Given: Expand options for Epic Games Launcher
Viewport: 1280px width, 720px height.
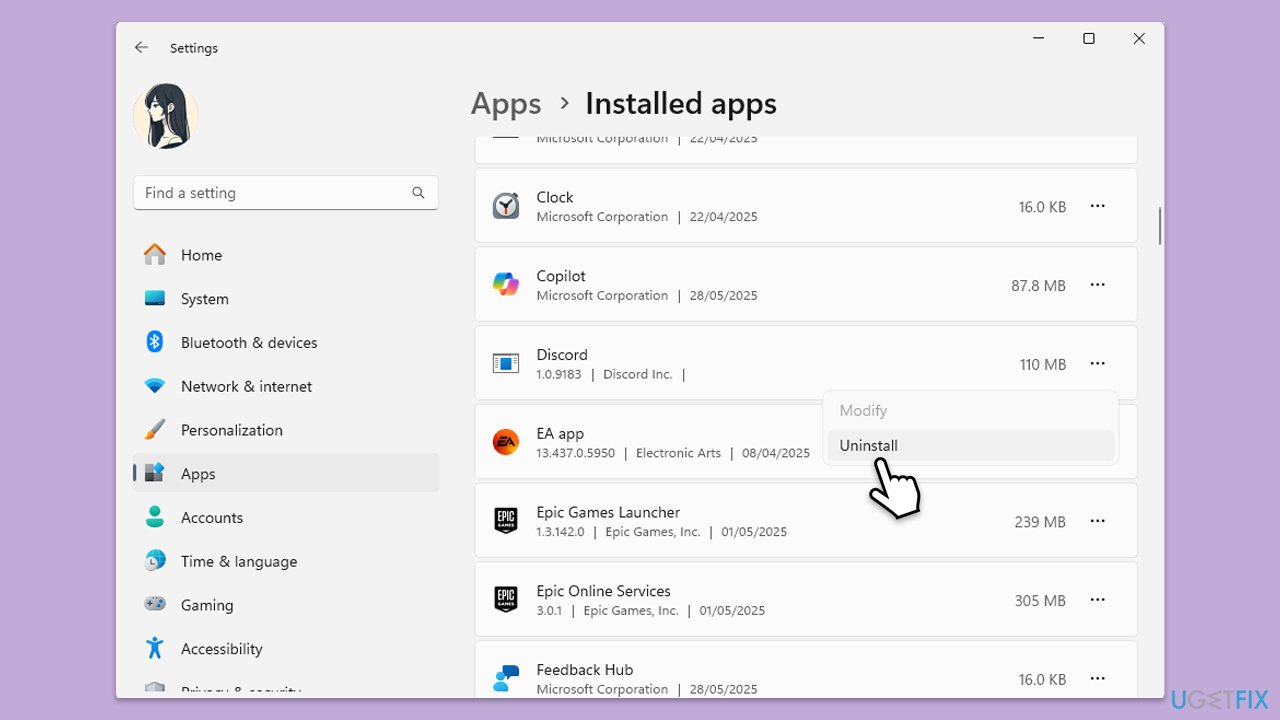Looking at the screenshot, I should click(x=1097, y=521).
